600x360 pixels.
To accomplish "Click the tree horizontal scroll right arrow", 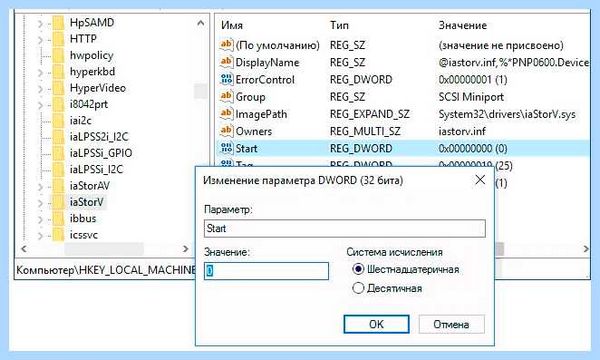I will (186, 249).
